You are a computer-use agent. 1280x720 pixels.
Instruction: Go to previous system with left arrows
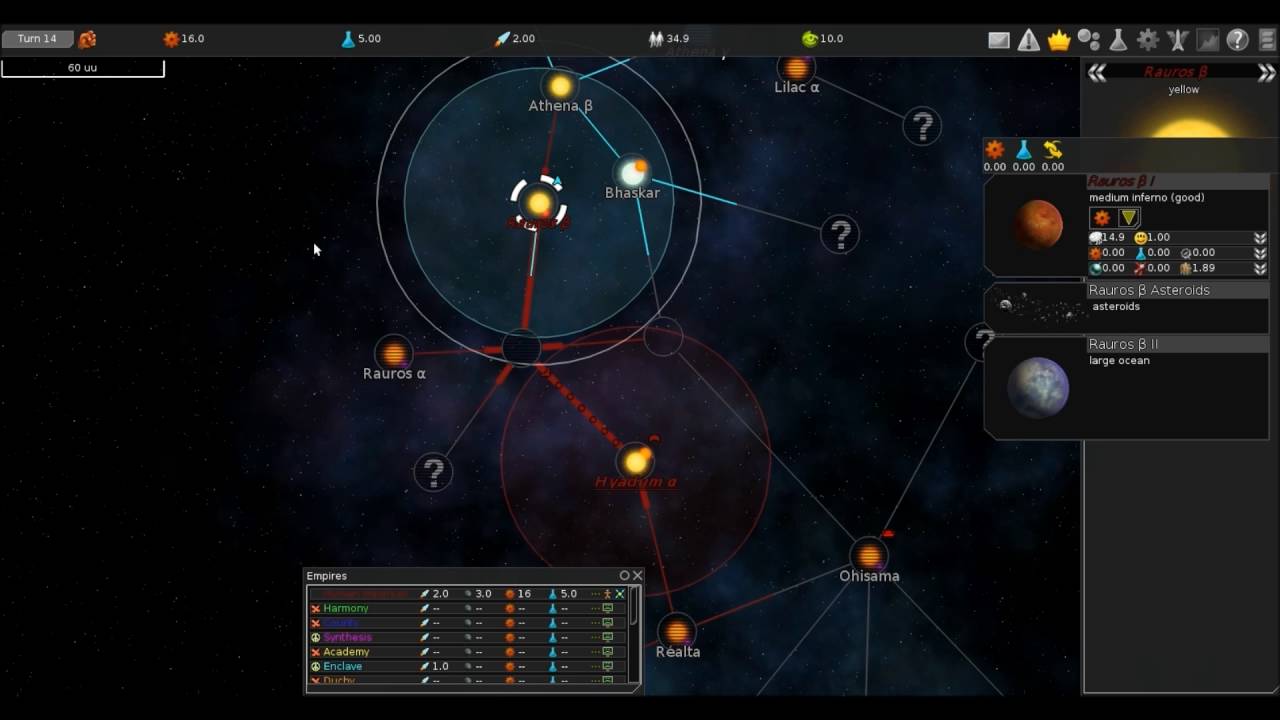coord(1097,72)
